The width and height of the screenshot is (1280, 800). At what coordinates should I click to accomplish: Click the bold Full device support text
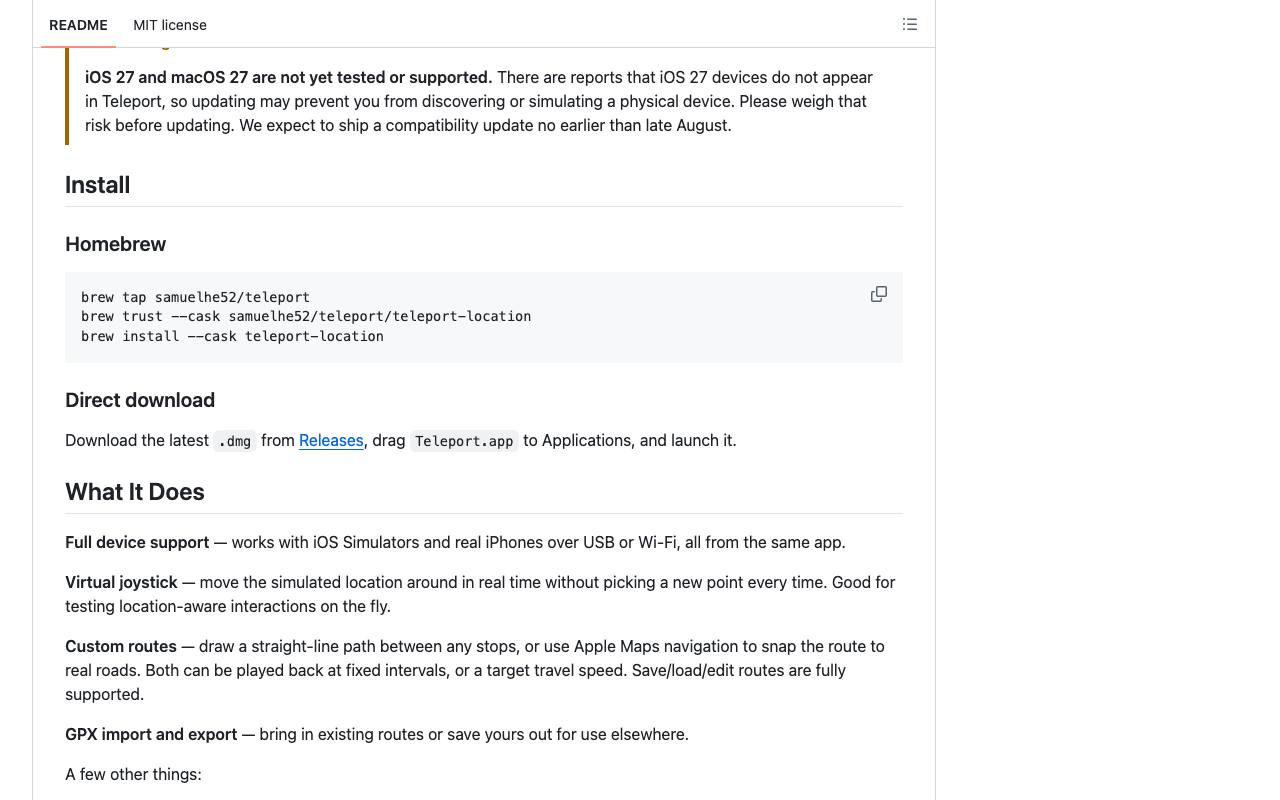137,542
